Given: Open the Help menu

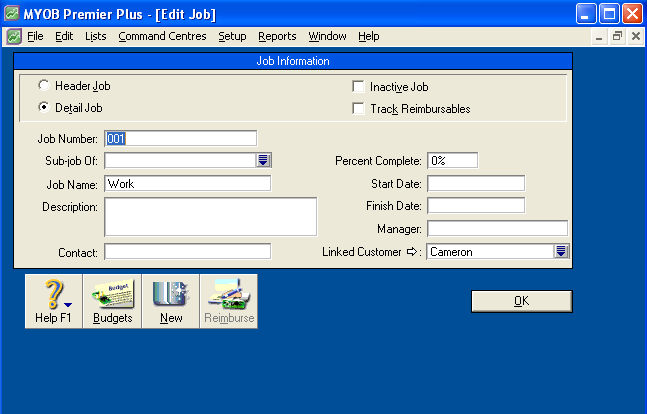Looking at the screenshot, I should pos(368,36).
